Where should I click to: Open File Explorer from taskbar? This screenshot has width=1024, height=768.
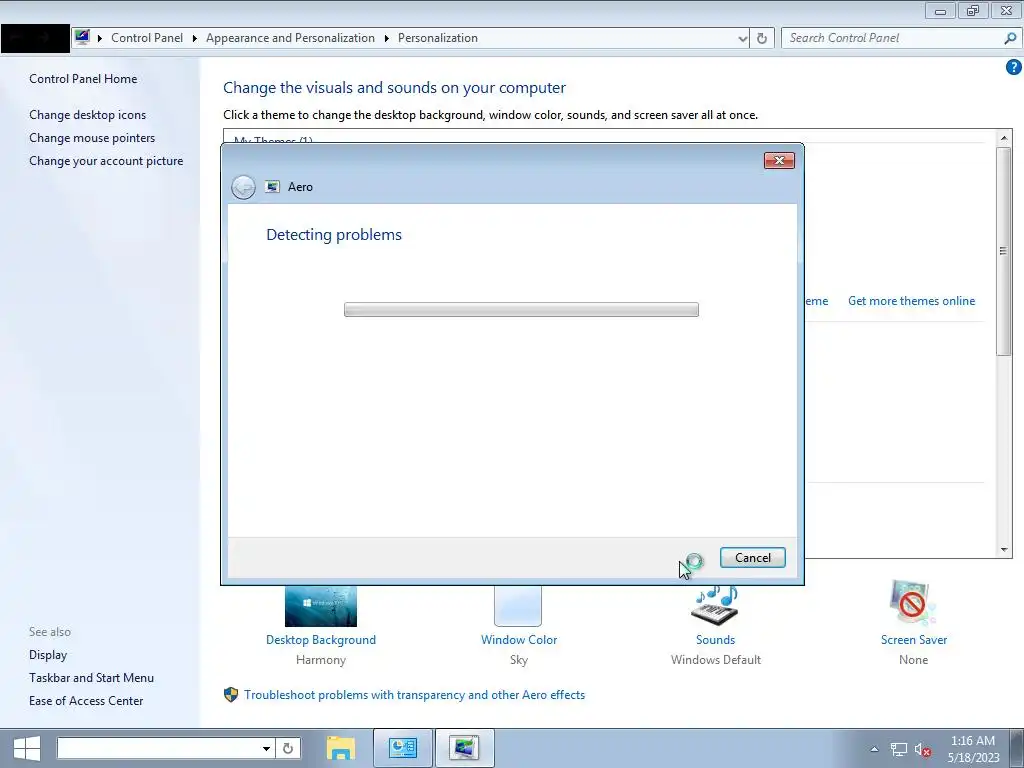pyautogui.click(x=340, y=748)
